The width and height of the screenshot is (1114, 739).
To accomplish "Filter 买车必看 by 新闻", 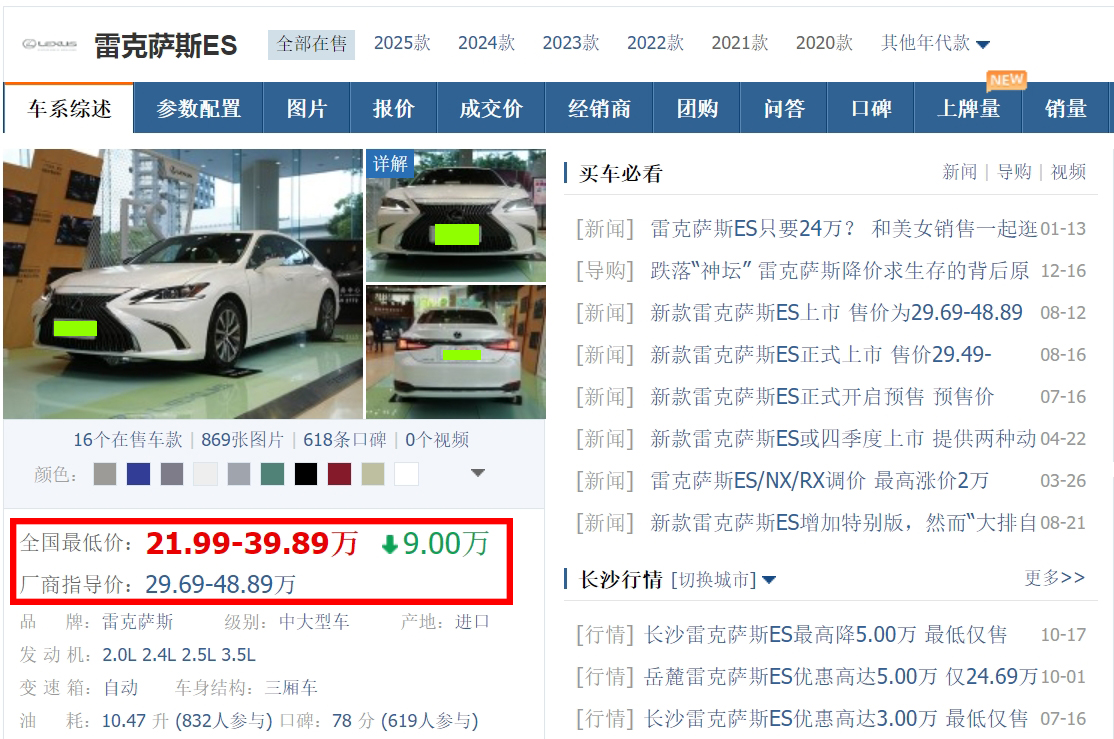I will click(960, 172).
